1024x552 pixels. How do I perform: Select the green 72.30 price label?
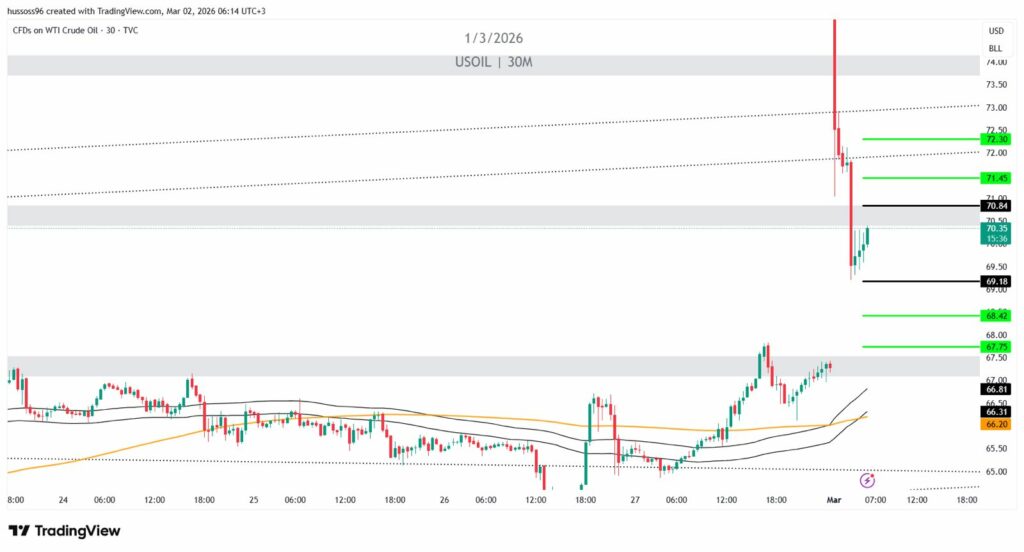coord(996,139)
